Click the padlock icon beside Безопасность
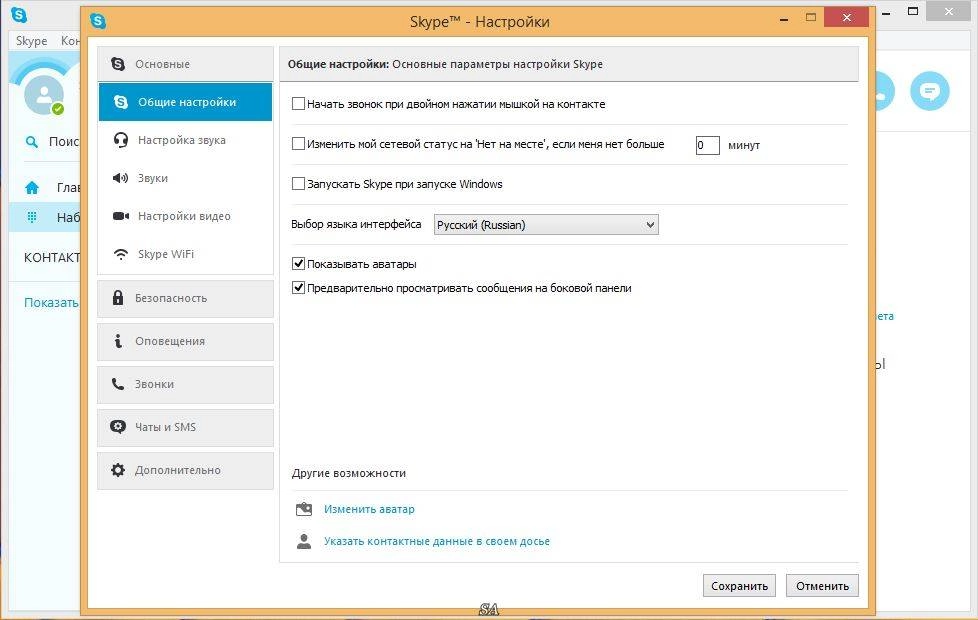The image size is (978, 620). point(118,298)
